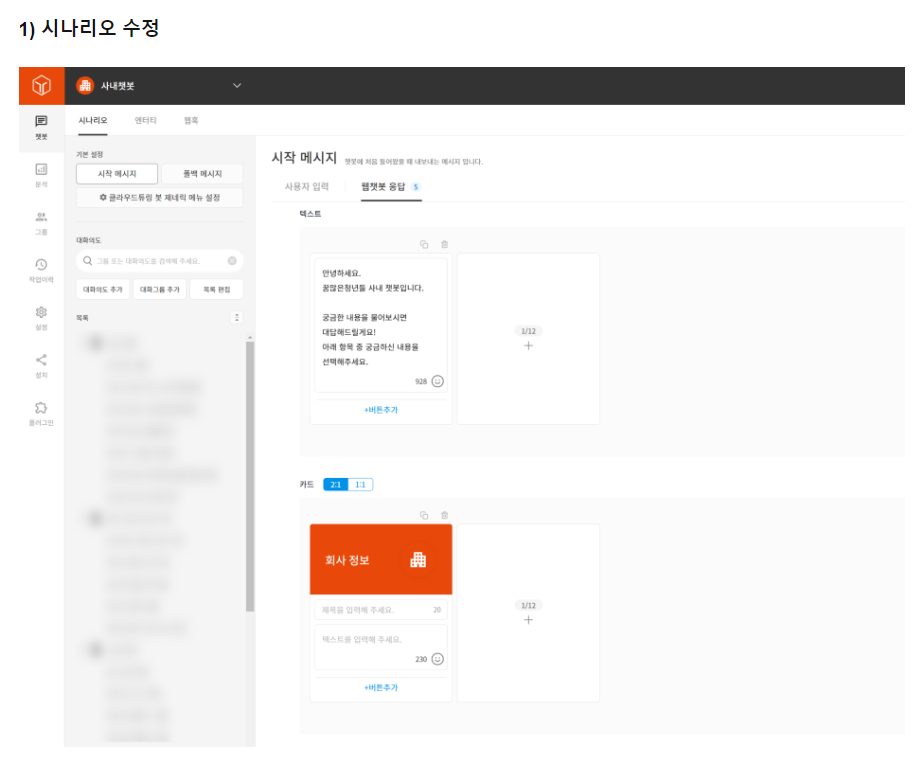Click the 대화의도 추가 button
This screenshot has height=776, width=923.
click(x=103, y=290)
